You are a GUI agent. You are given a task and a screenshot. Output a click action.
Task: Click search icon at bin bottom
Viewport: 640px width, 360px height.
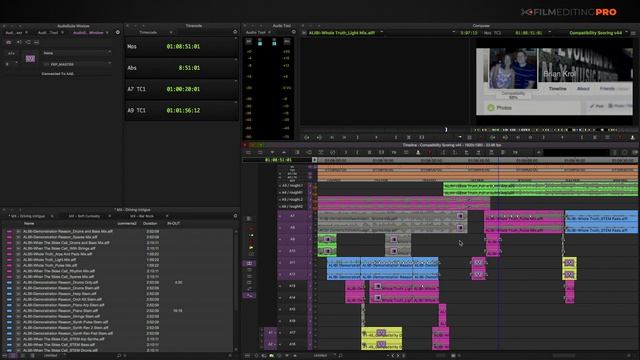(119, 356)
